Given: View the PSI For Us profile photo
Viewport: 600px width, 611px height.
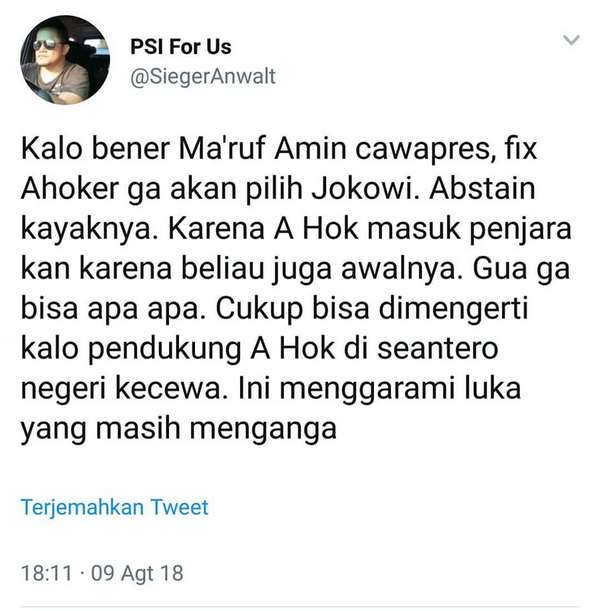Looking at the screenshot, I should pyautogui.click(x=65, y=60).
